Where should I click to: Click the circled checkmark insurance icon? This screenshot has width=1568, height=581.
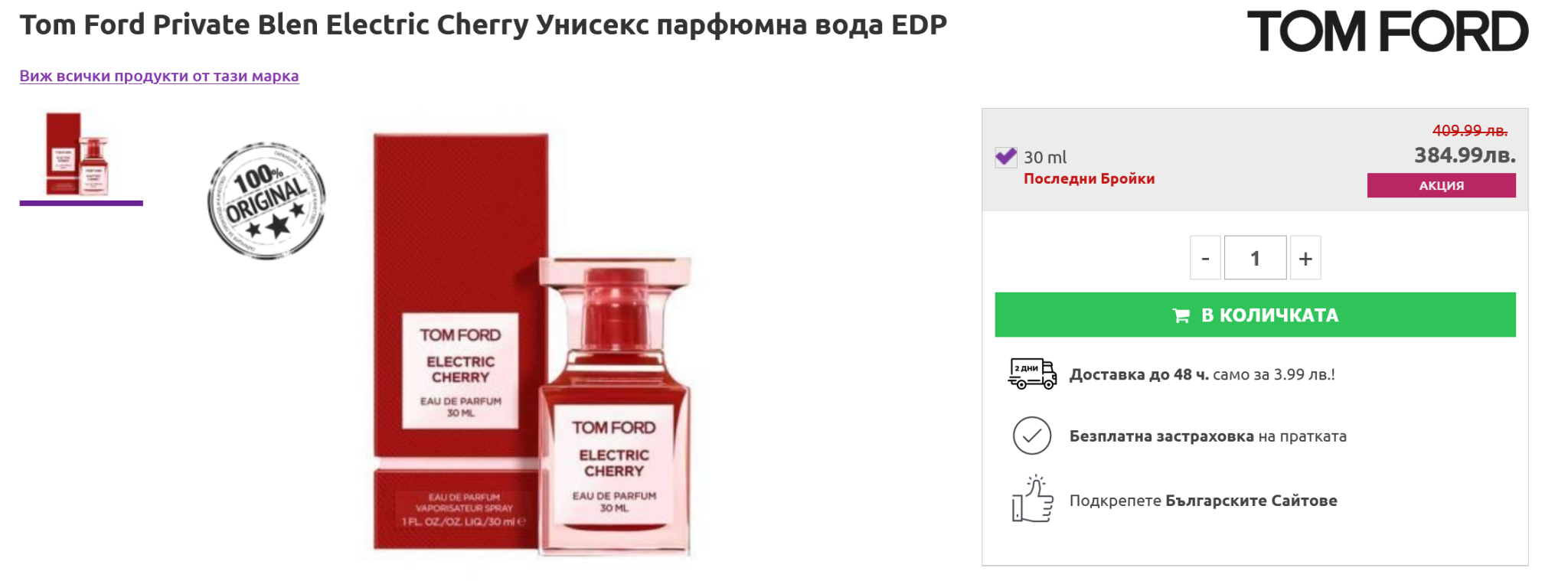click(x=1032, y=436)
